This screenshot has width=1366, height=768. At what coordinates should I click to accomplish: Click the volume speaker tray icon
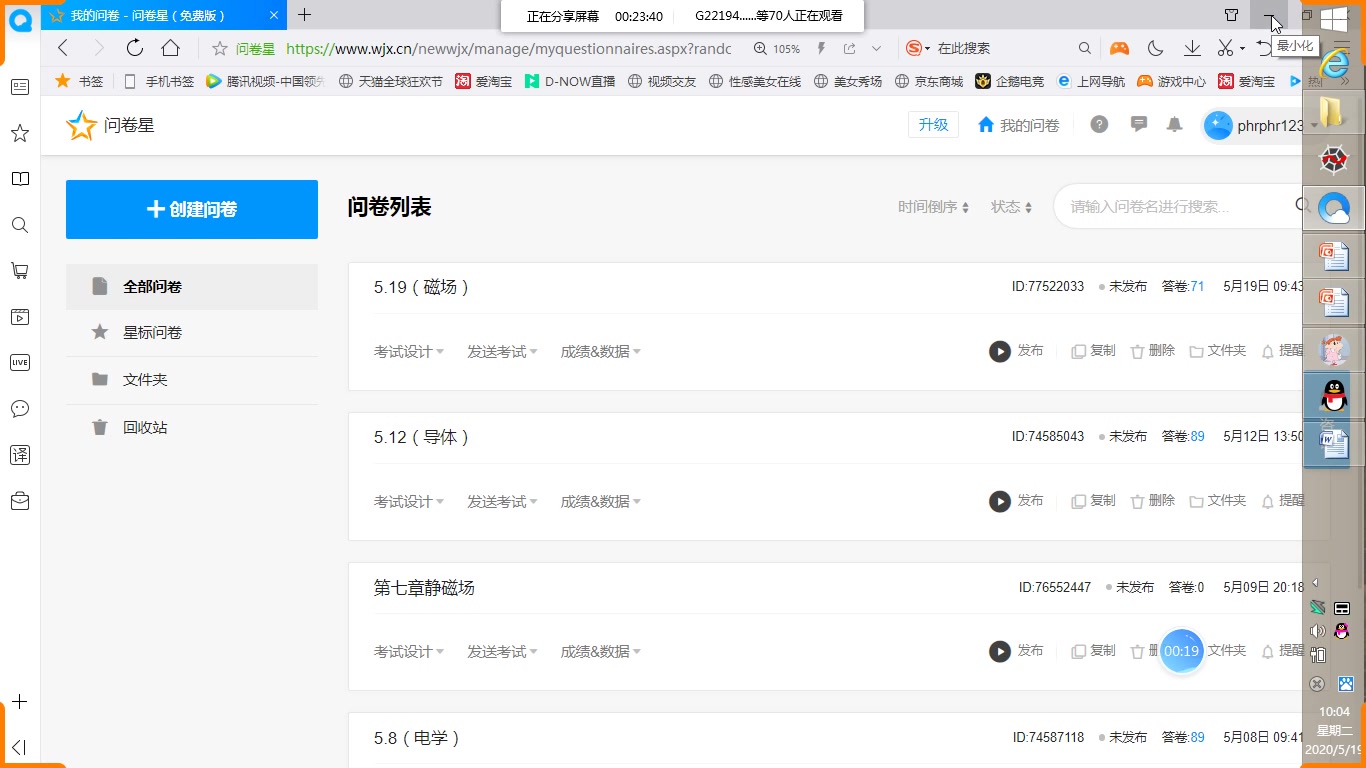tap(1318, 631)
